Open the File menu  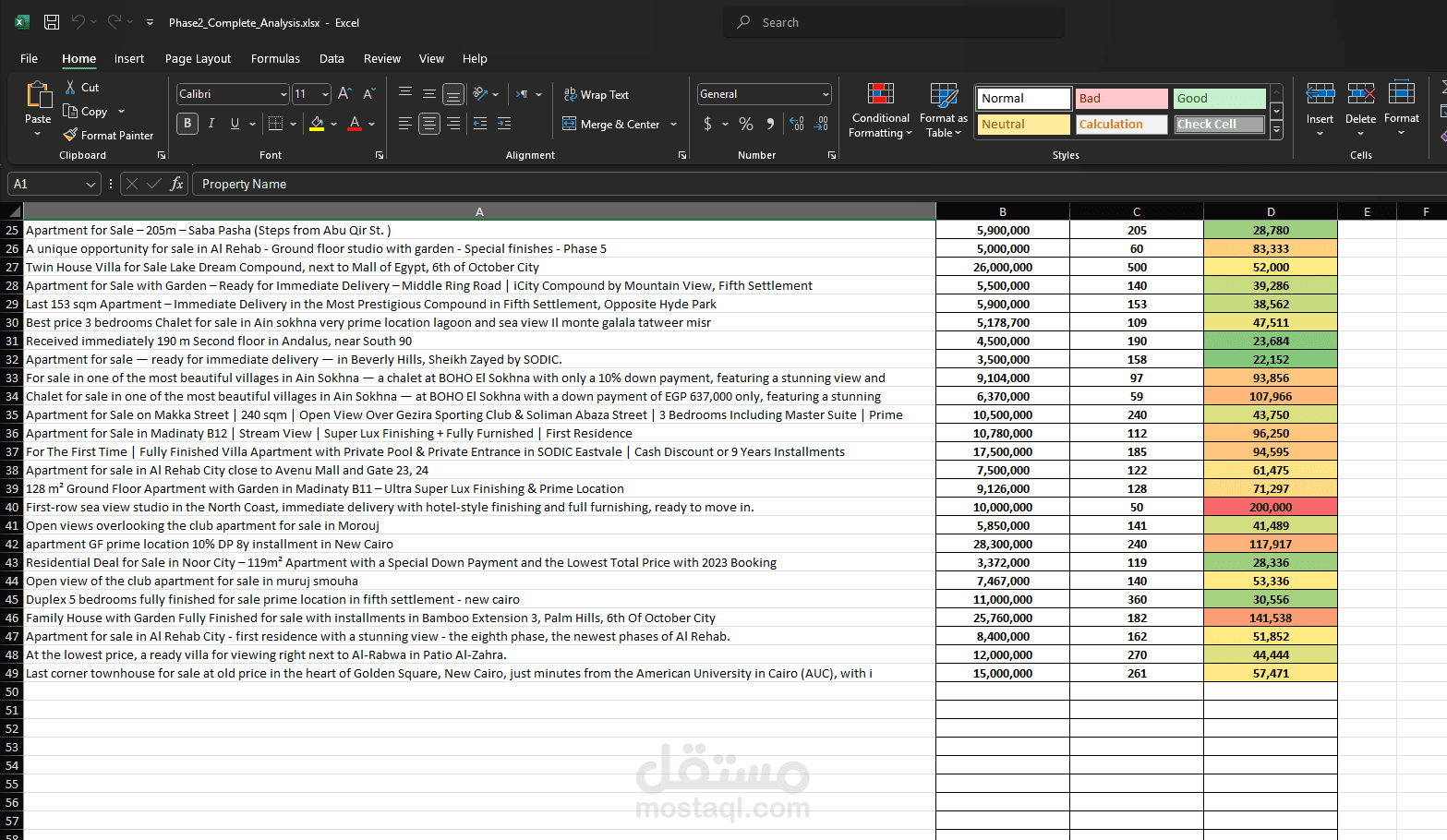pyautogui.click(x=30, y=58)
